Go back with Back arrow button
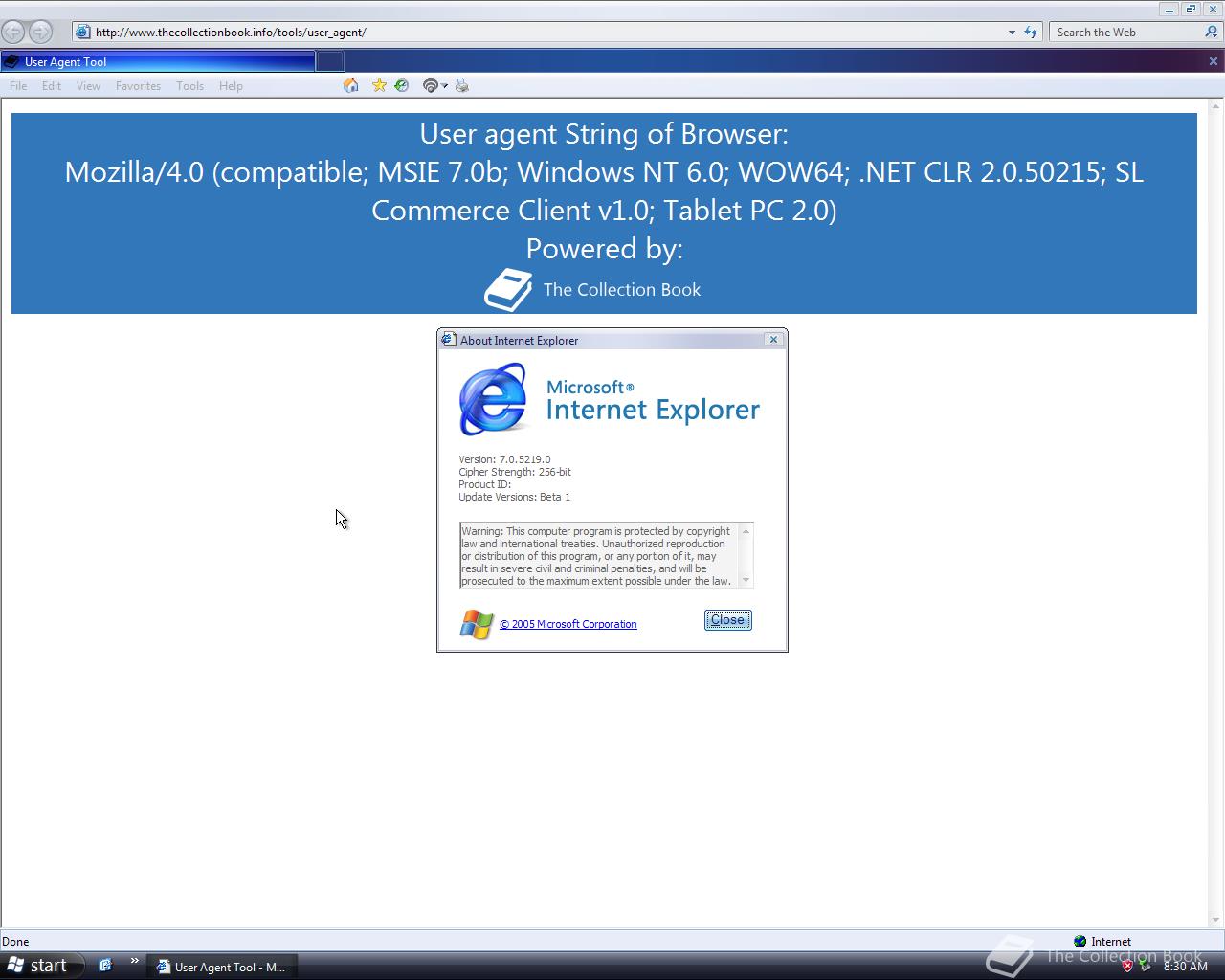Image resolution: width=1225 pixels, height=980 pixels. (13, 33)
